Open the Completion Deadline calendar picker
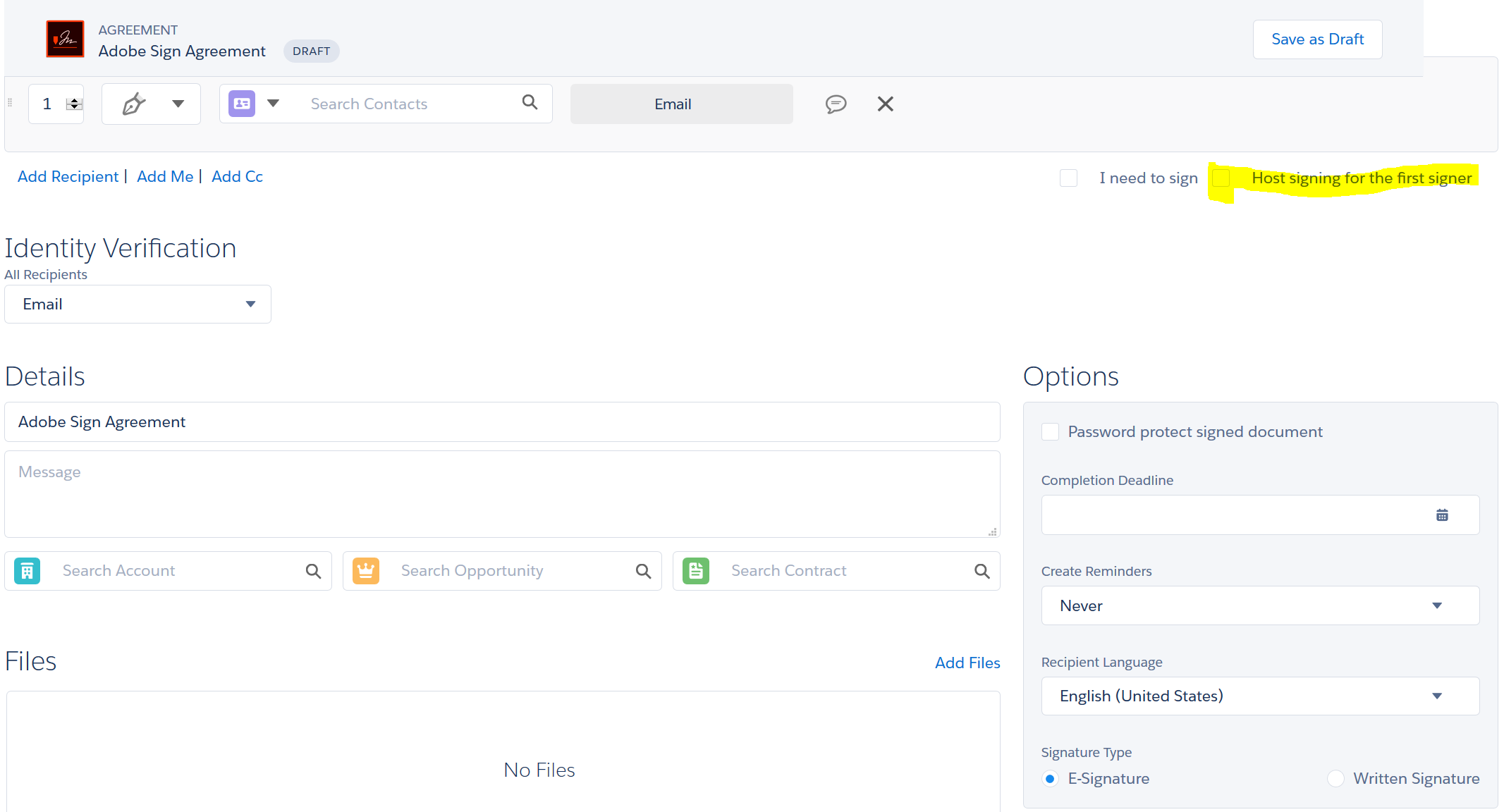 tap(1442, 515)
